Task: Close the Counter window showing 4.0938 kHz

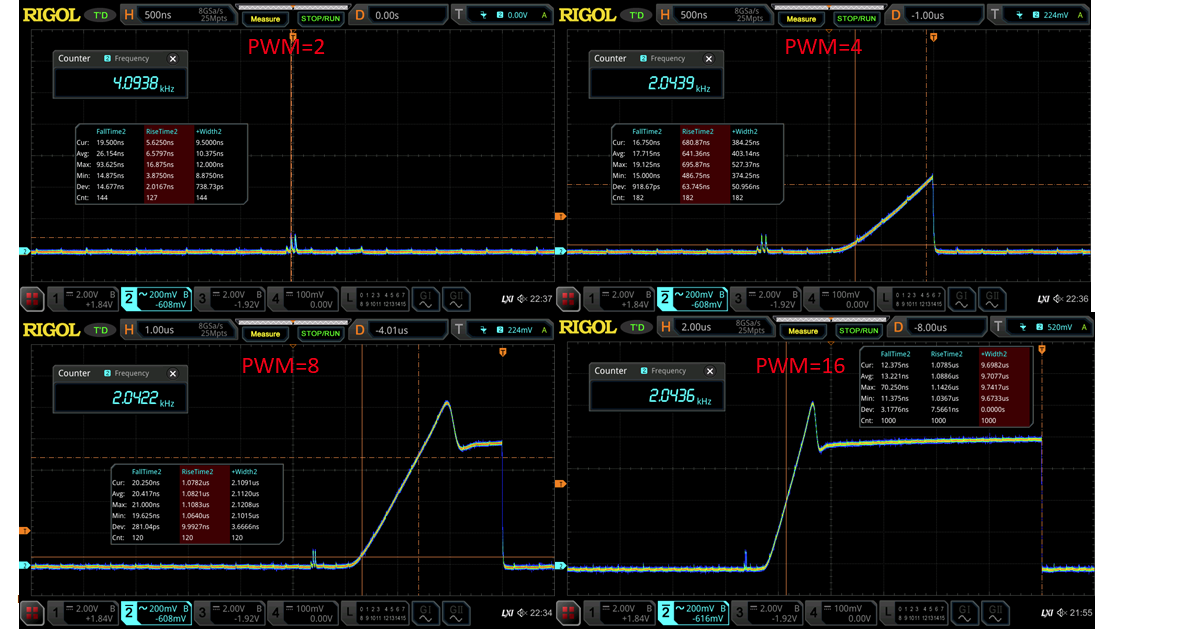Action: pyautogui.click(x=173, y=59)
